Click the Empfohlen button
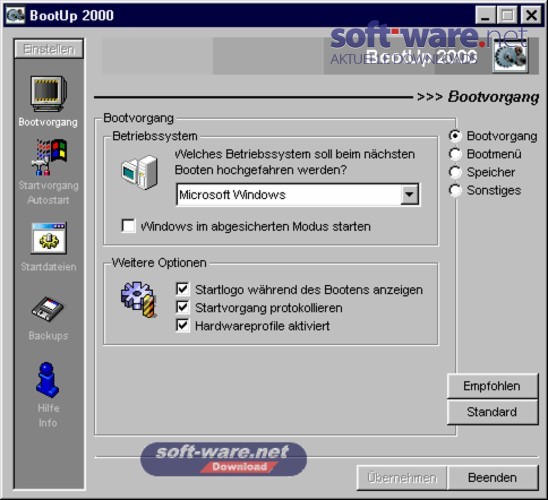The height and width of the screenshot is (500, 548). tap(492, 386)
